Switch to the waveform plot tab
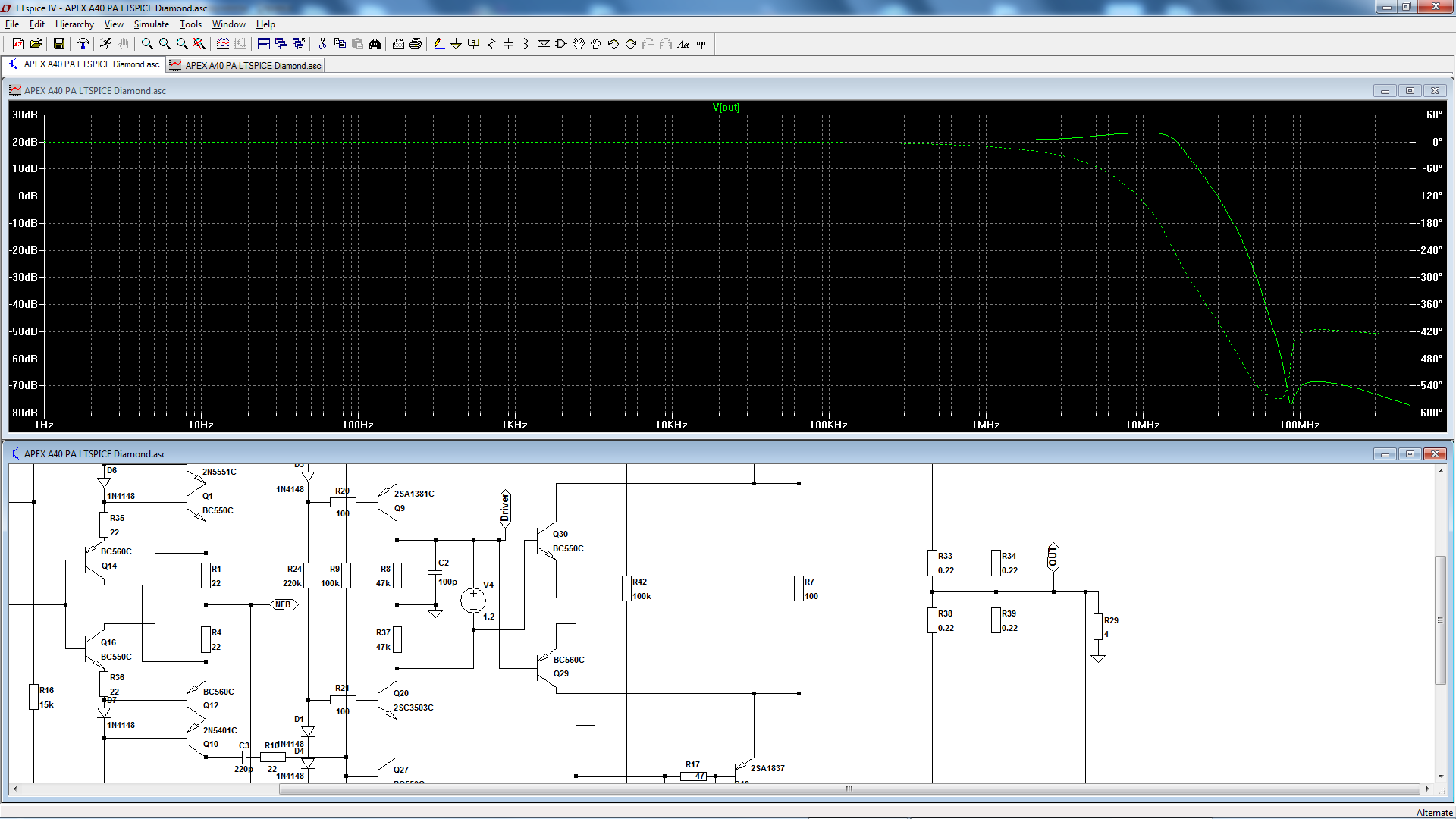 (246, 66)
